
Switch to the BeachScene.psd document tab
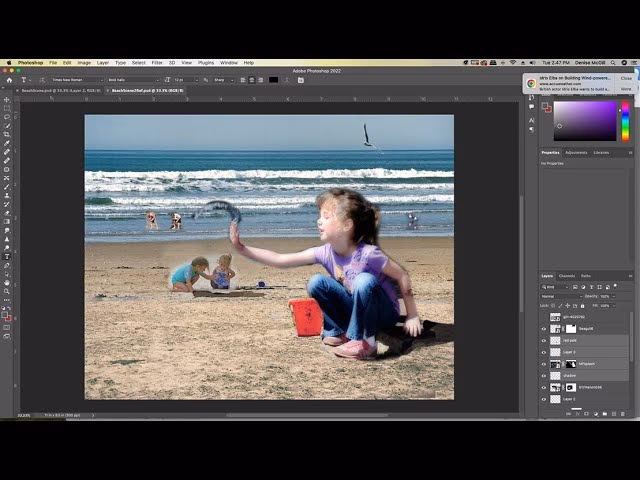pyautogui.click(x=55, y=90)
